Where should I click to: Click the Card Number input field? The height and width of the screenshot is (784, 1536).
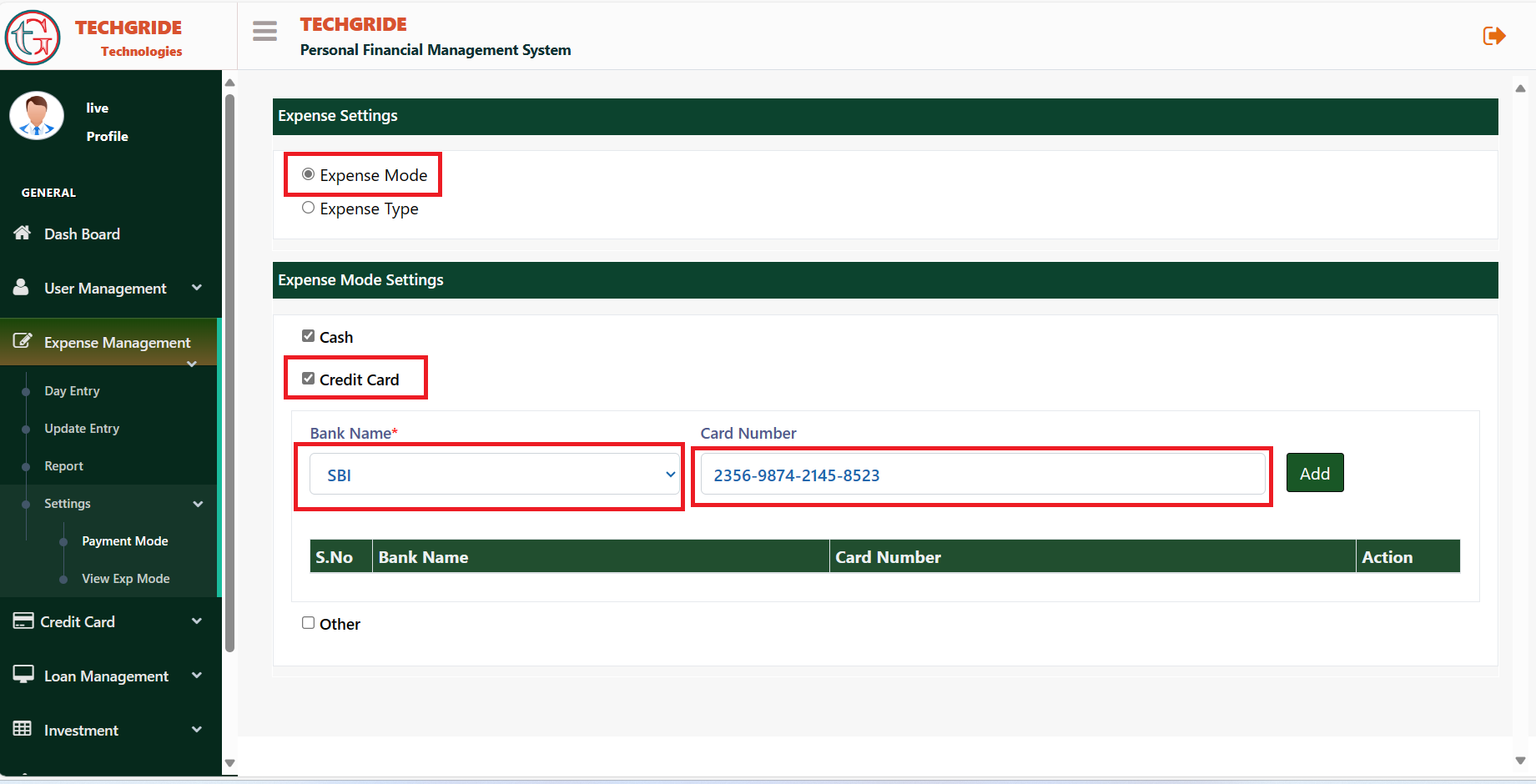click(x=982, y=475)
